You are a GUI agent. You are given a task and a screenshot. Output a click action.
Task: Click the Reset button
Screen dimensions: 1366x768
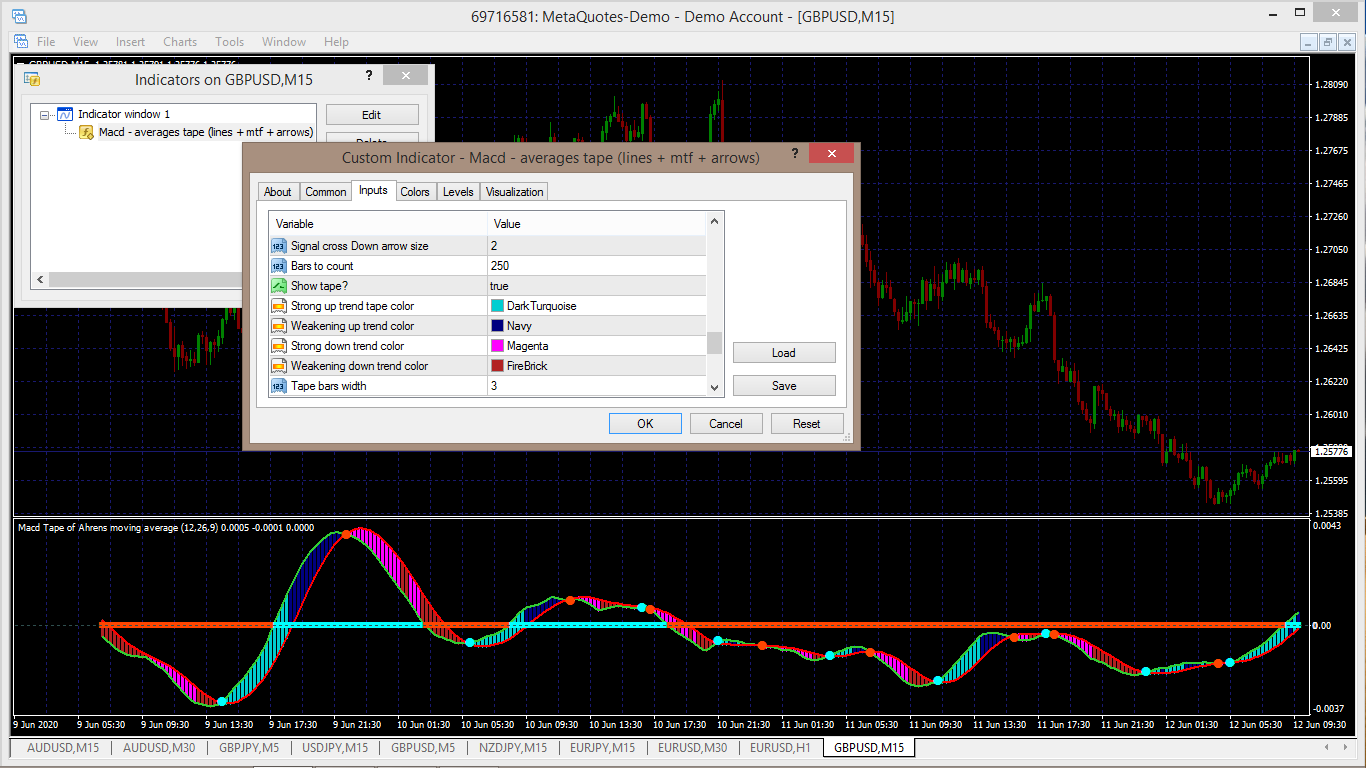pos(806,424)
